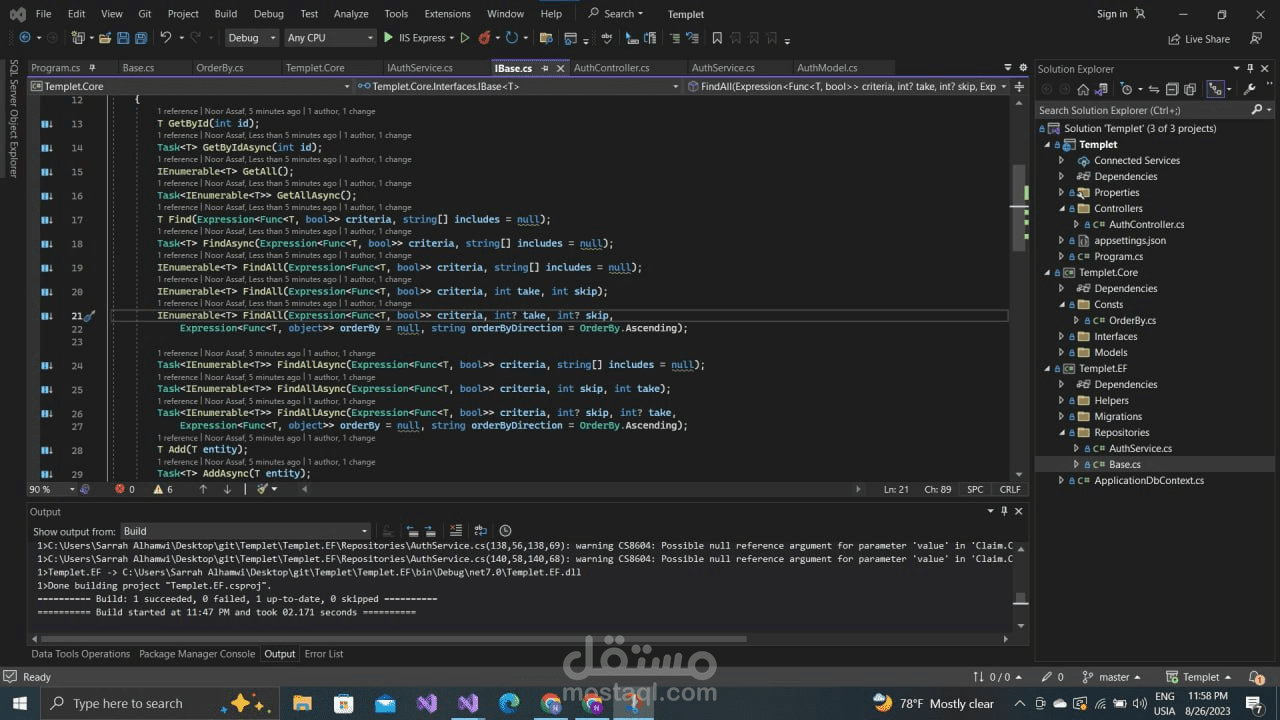The height and width of the screenshot is (720, 1280).
Task: Click the Save toolbar icon
Action: click(x=123, y=38)
